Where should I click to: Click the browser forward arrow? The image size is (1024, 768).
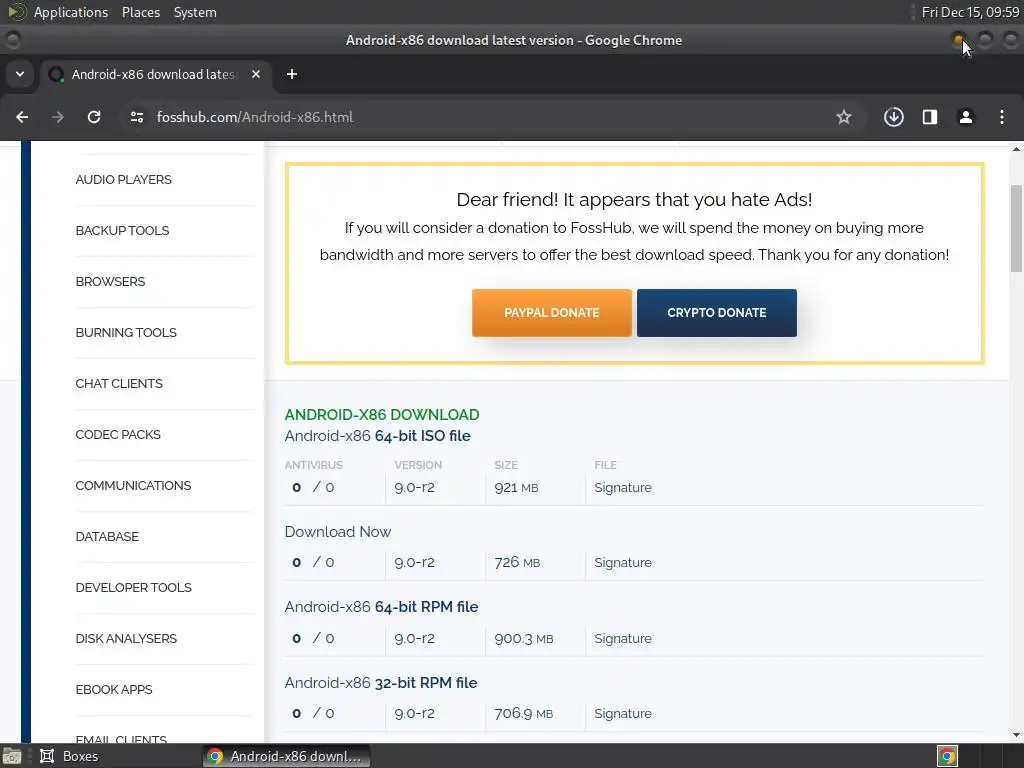pyautogui.click(x=57, y=117)
